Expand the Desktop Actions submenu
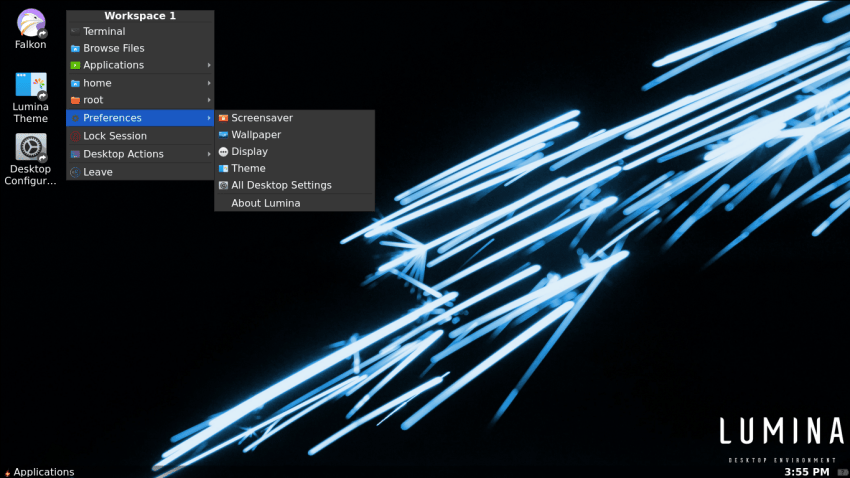 pyautogui.click(x=209, y=154)
